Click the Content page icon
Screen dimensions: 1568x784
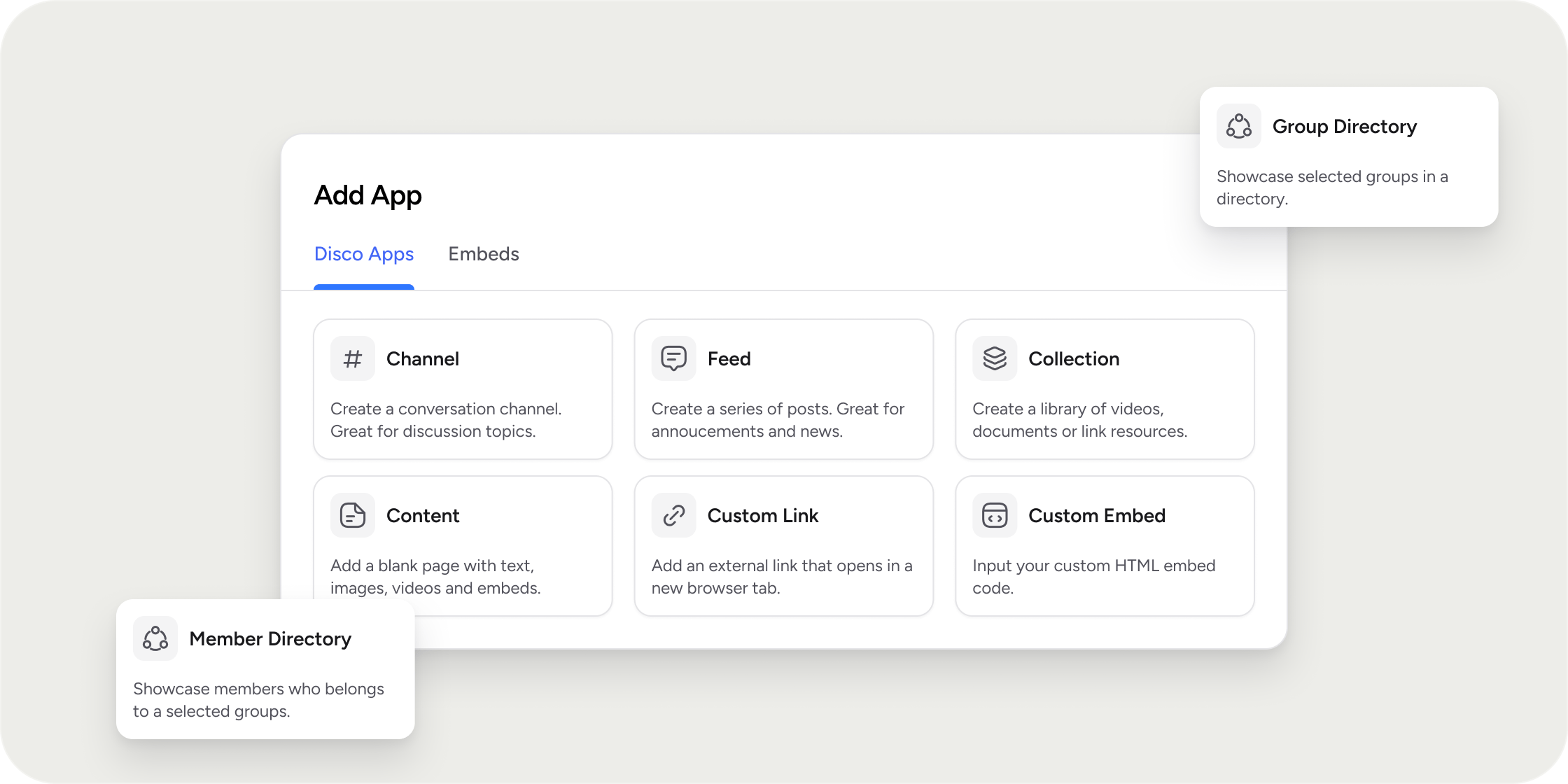pos(353,515)
